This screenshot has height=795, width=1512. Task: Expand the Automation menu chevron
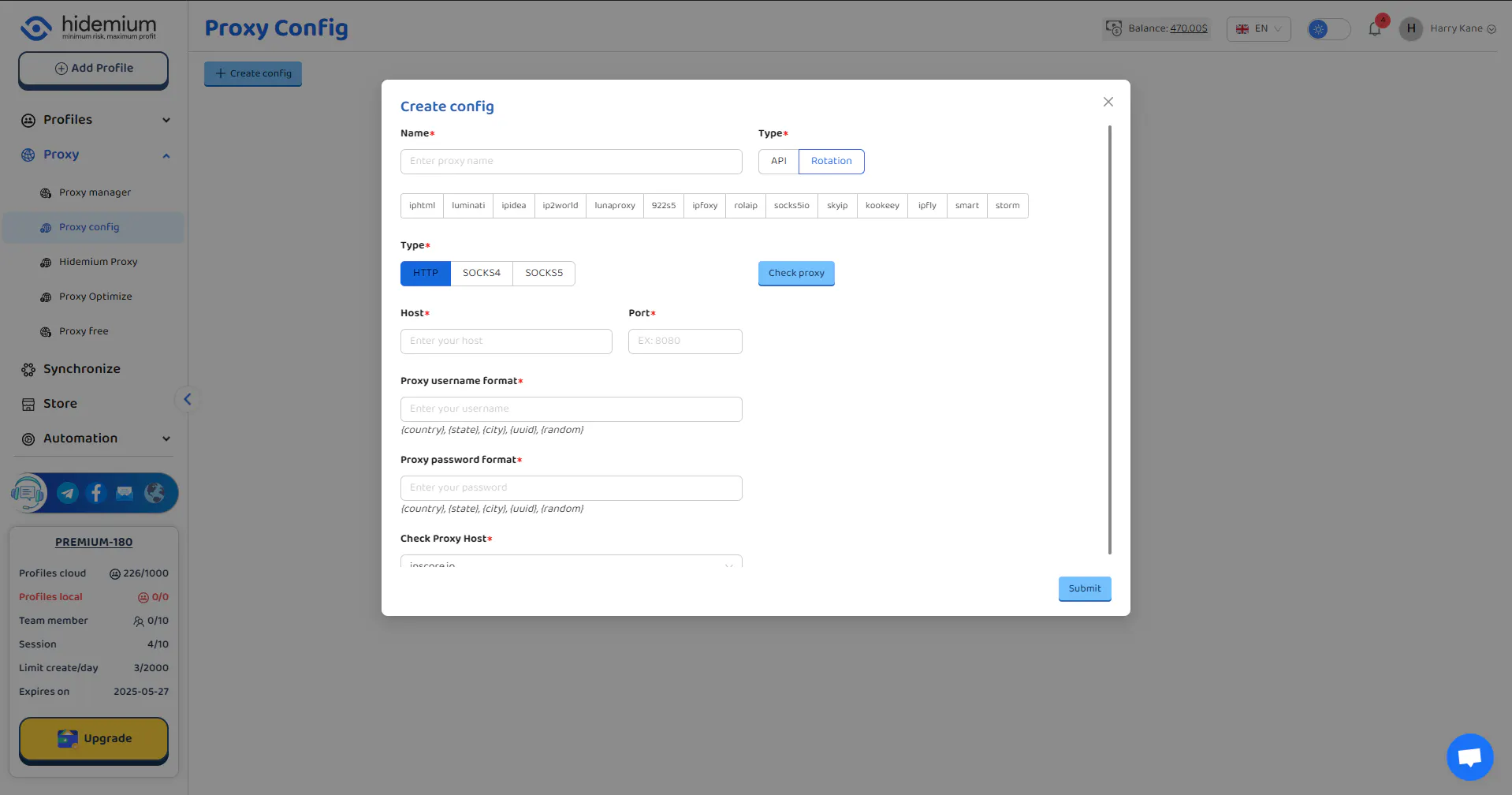166,439
